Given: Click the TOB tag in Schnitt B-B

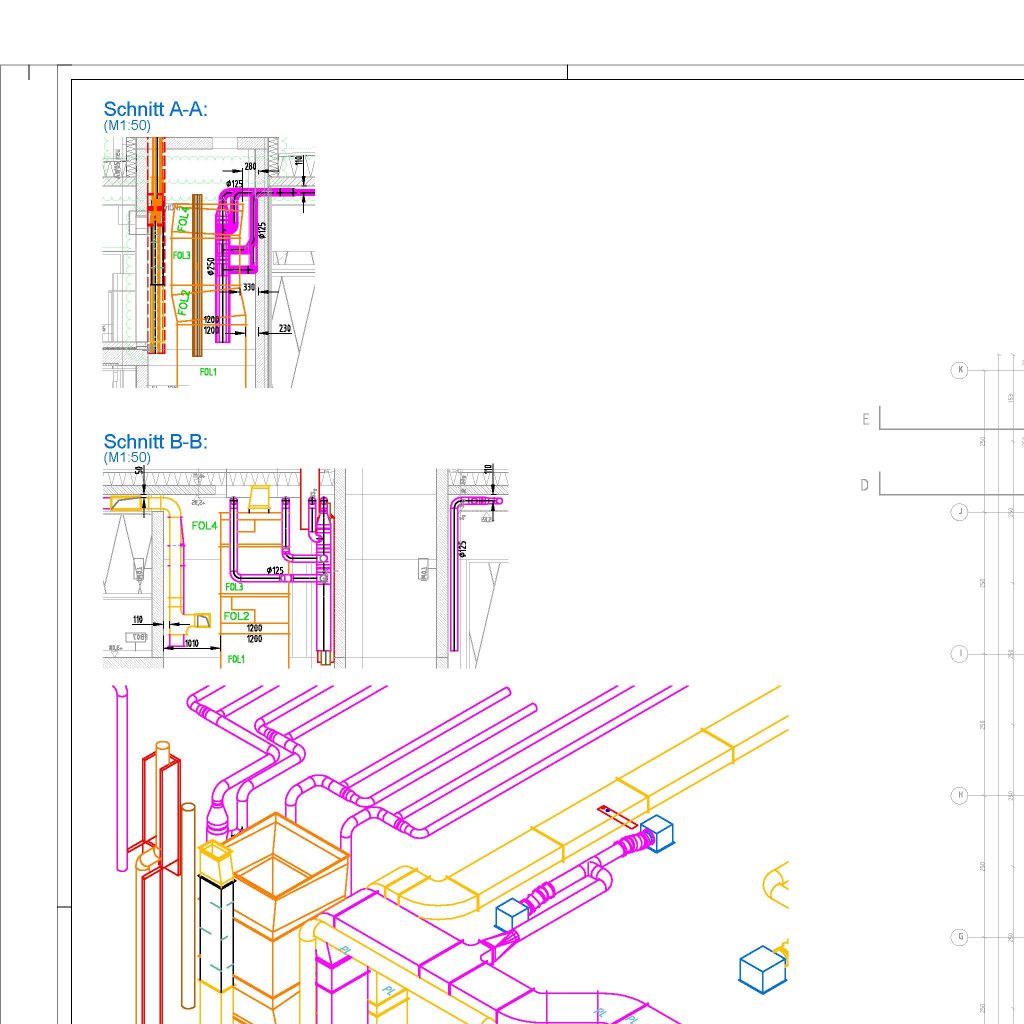Looking at the screenshot, I should 136,637.
